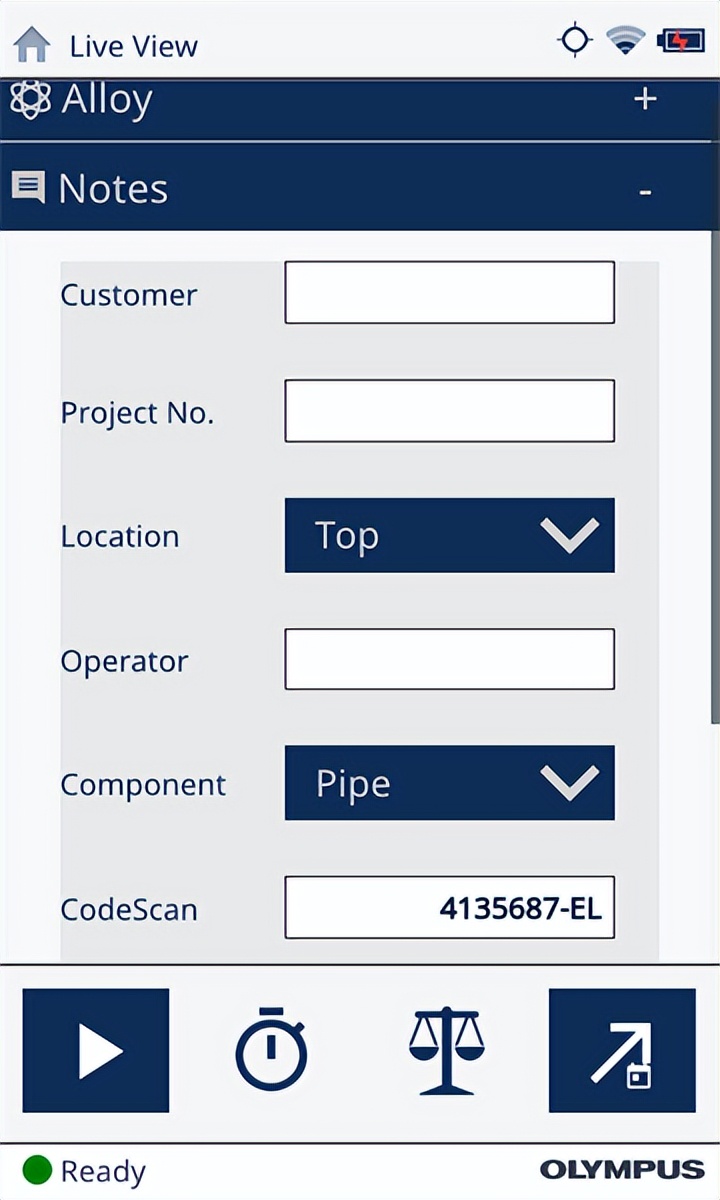Open the stopwatch test time settings
720x1200 pixels.
271,1050
